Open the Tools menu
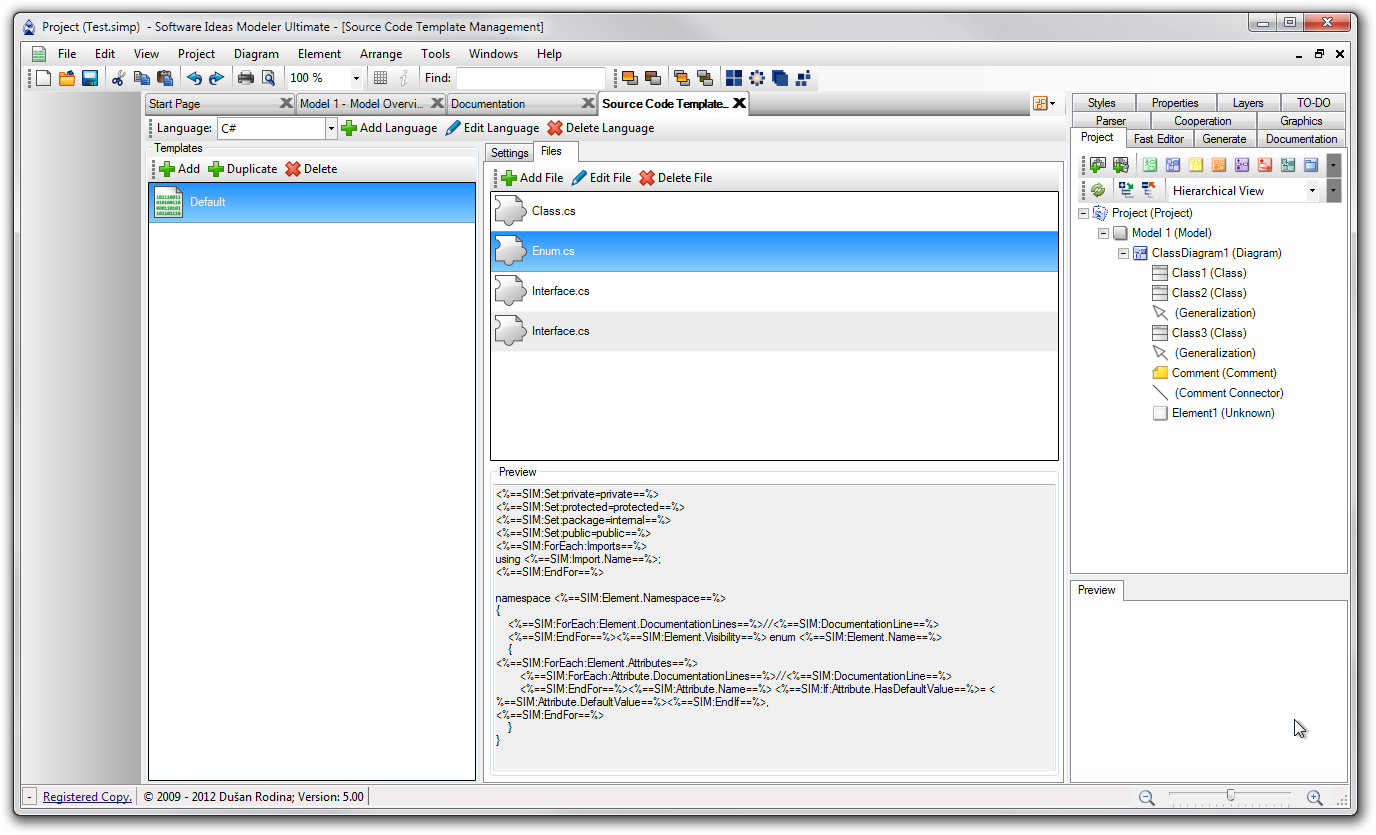 tap(435, 54)
